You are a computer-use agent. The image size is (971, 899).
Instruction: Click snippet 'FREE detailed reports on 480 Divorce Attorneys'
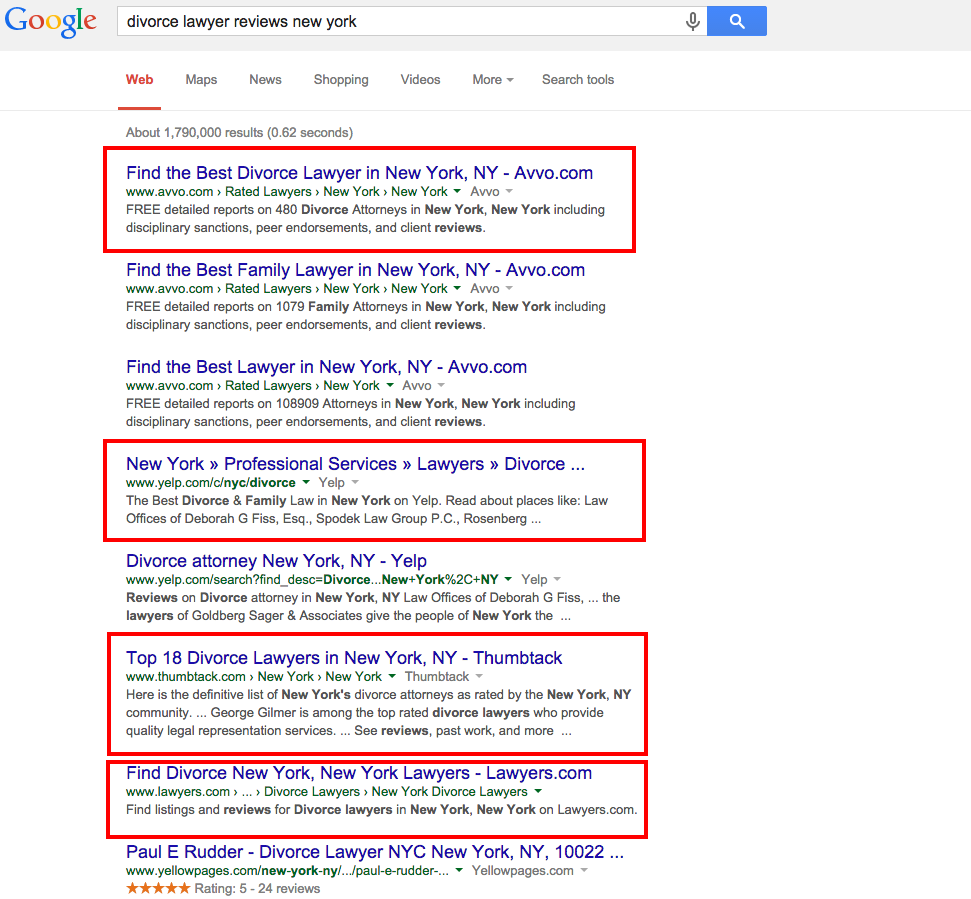pyautogui.click(x=365, y=219)
